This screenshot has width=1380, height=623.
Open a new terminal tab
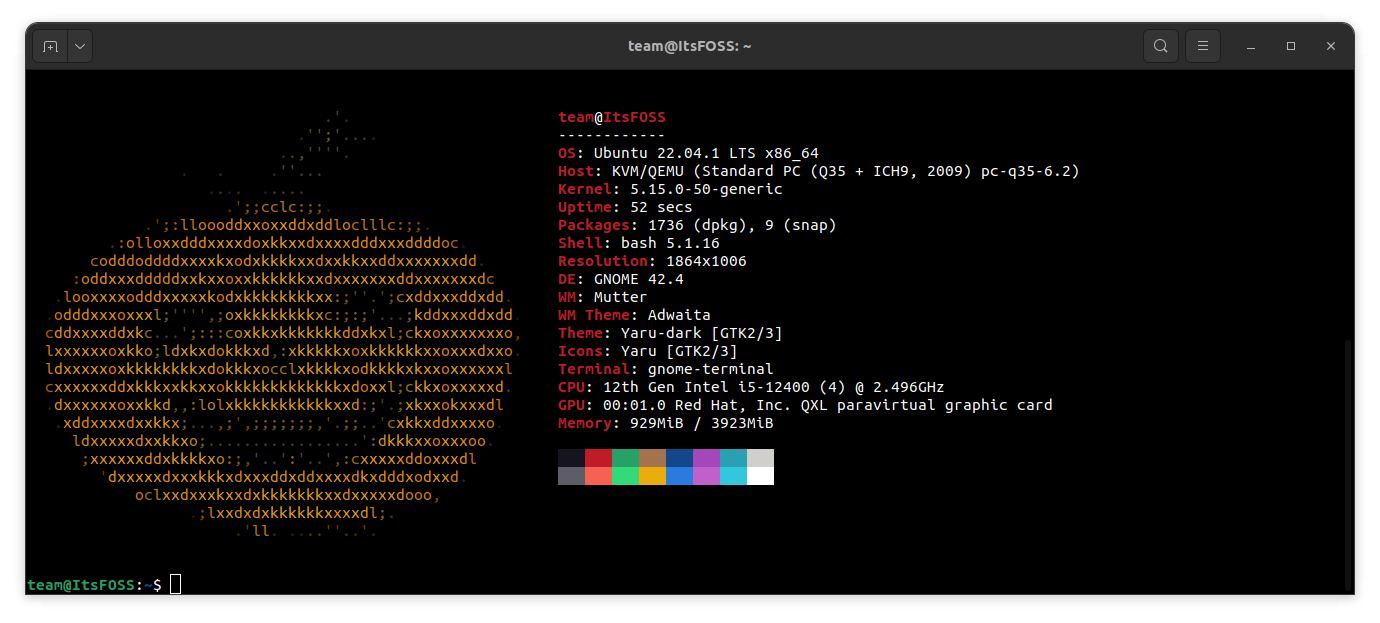(50, 45)
